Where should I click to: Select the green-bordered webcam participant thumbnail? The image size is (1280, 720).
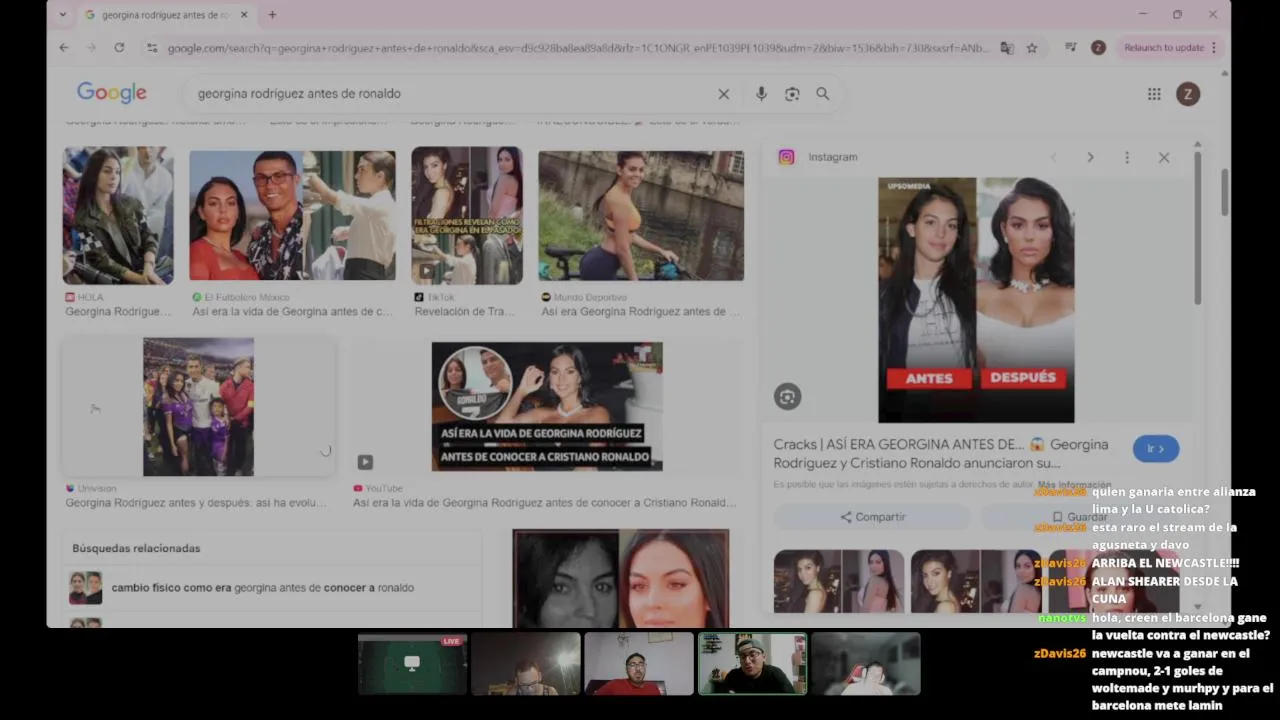(x=752, y=663)
